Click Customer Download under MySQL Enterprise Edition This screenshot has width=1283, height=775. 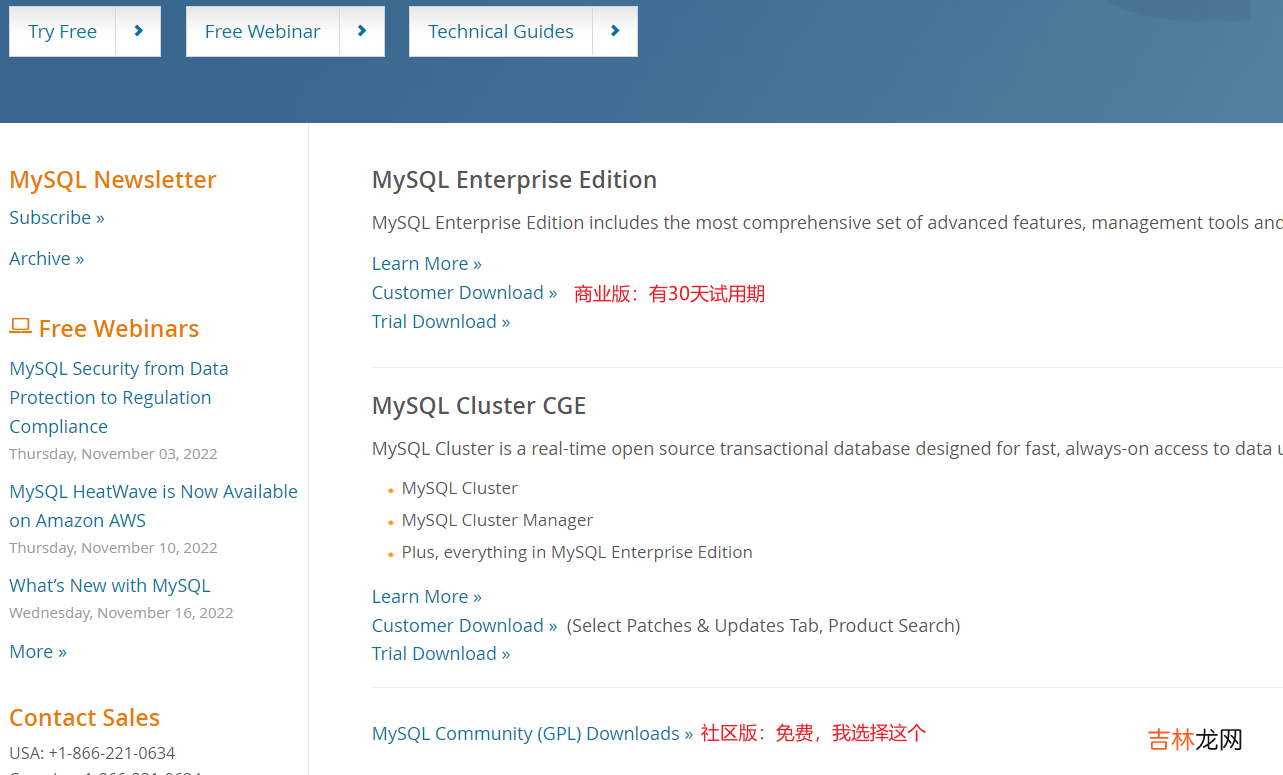point(465,292)
